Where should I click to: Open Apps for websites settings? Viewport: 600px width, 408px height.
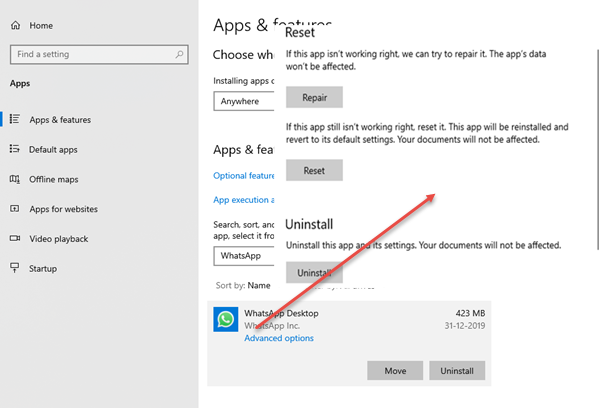coord(64,209)
